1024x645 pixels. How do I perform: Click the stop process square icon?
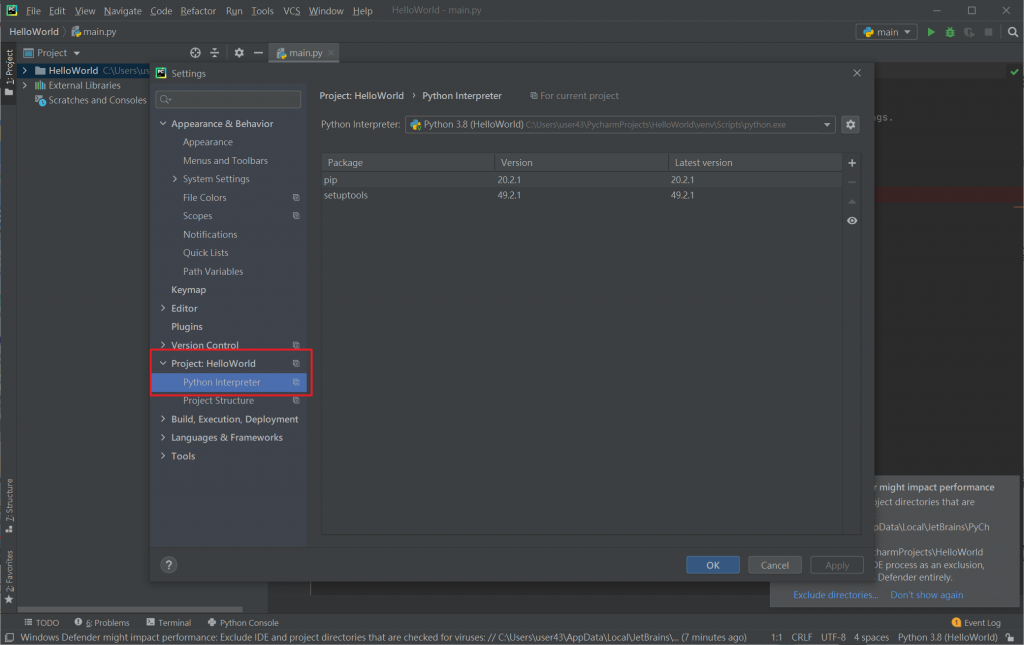(988, 31)
